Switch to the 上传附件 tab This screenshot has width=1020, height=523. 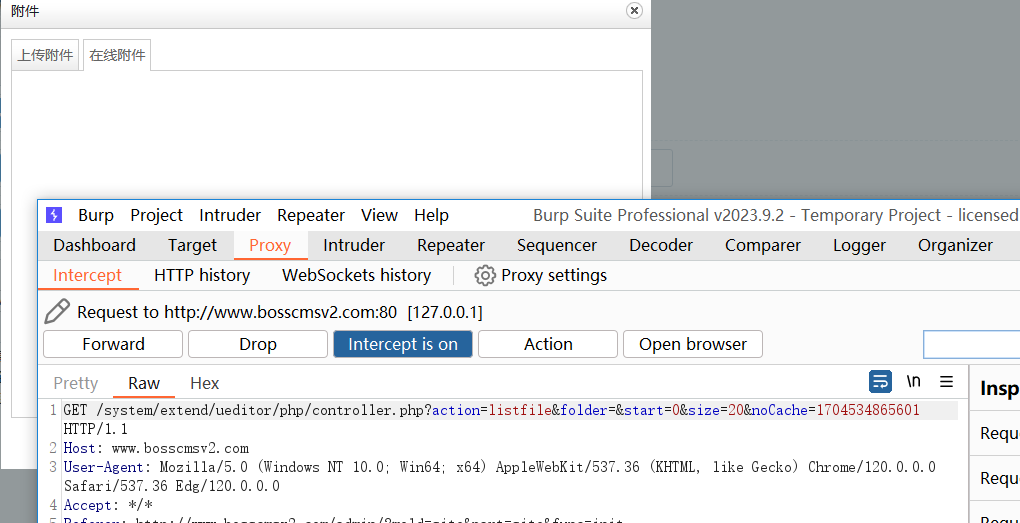click(45, 56)
